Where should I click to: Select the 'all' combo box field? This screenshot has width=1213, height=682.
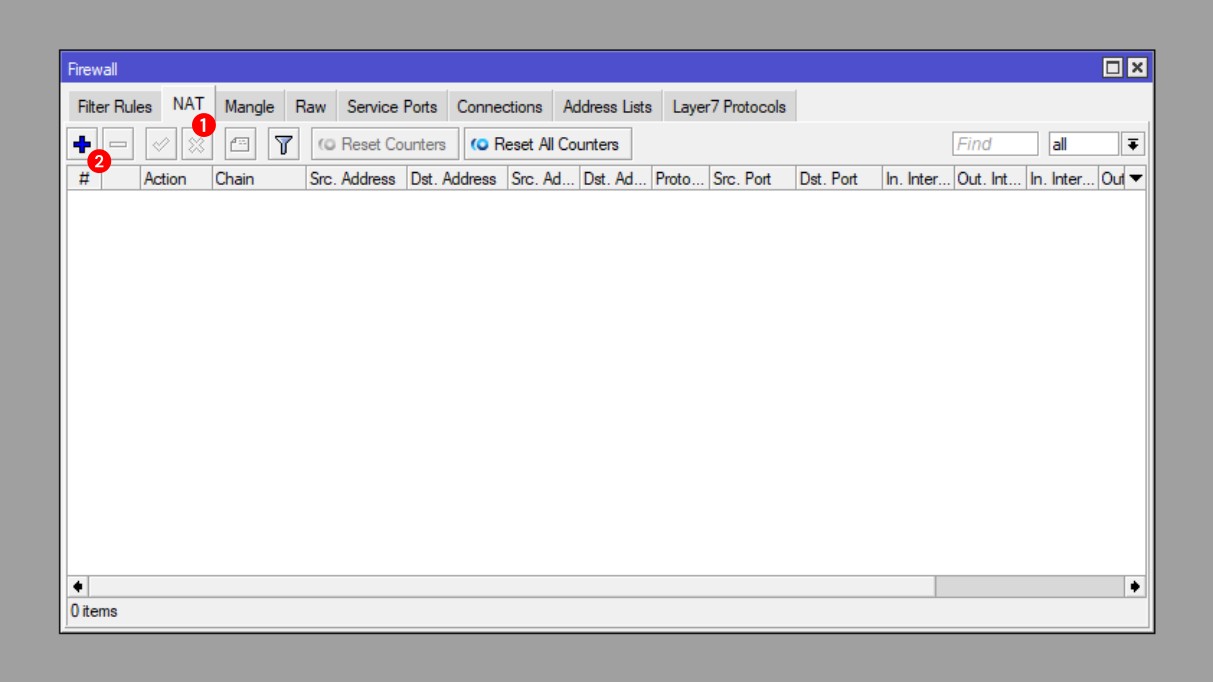pyautogui.click(x=1082, y=144)
